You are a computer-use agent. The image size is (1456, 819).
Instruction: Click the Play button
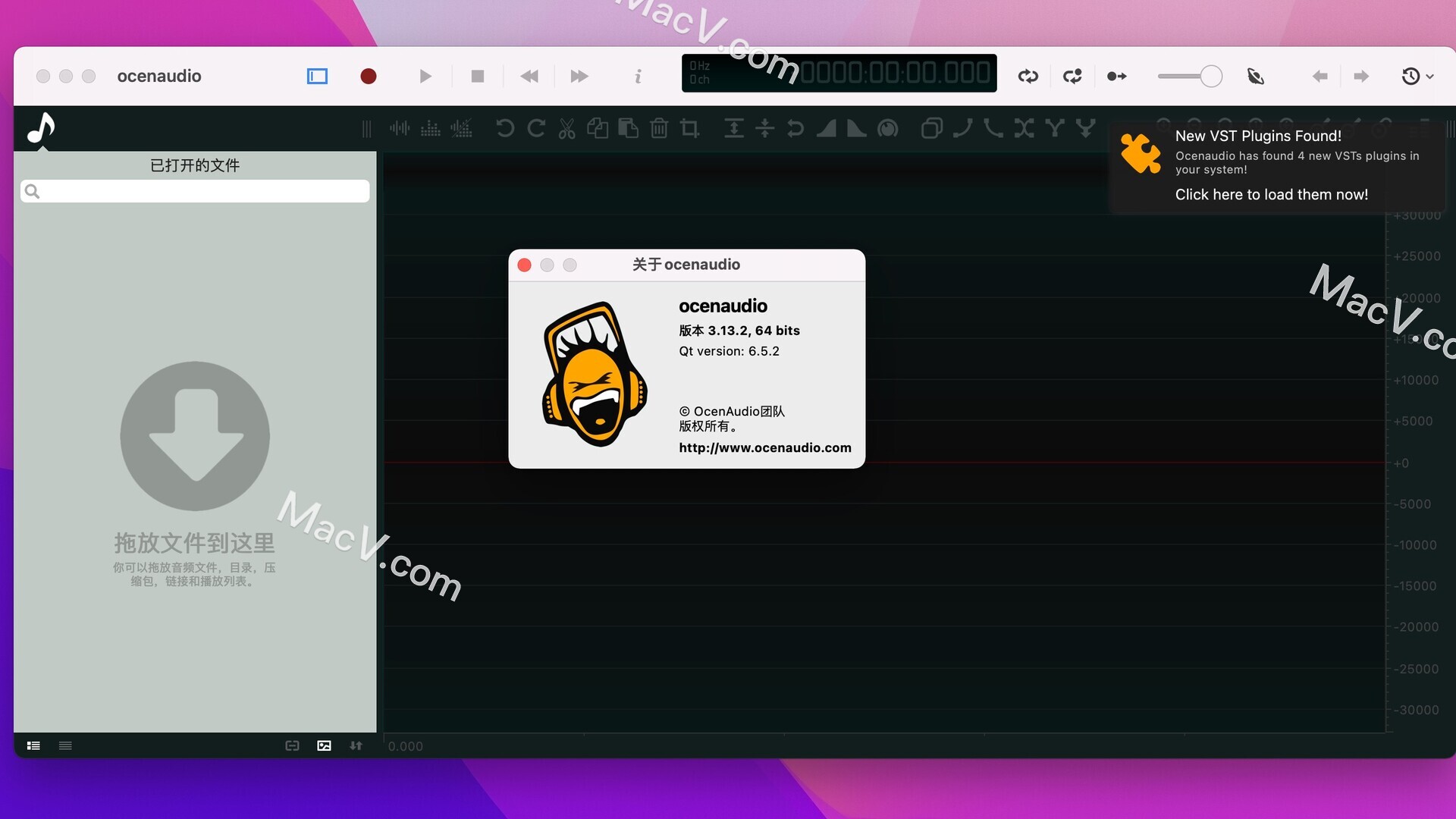pos(425,76)
